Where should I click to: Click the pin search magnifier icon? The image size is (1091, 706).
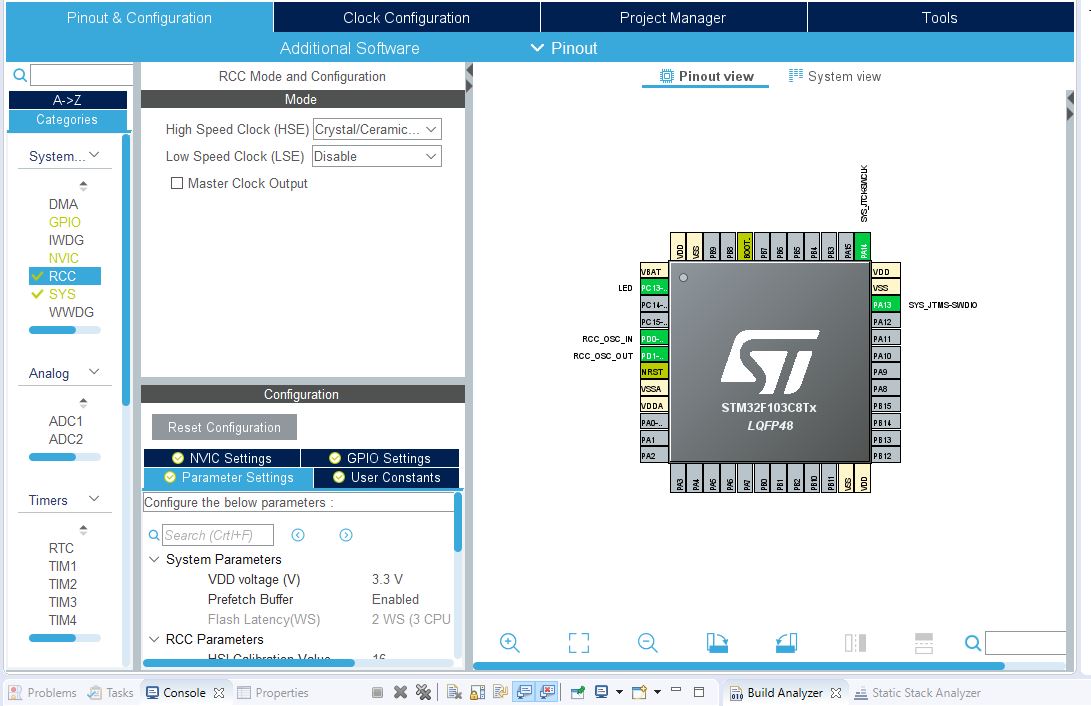coord(973,643)
